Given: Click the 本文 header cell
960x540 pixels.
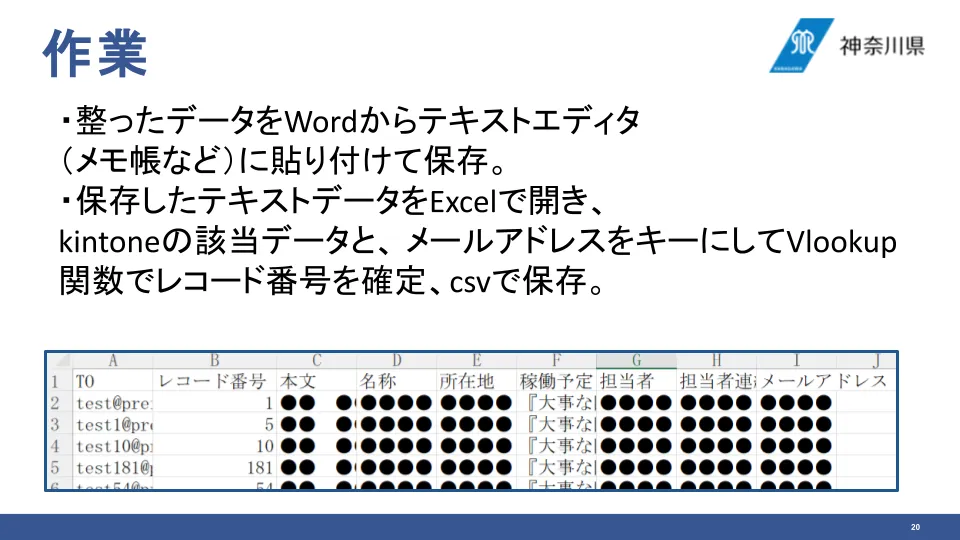Looking at the screenshot, I should (317, 381).
